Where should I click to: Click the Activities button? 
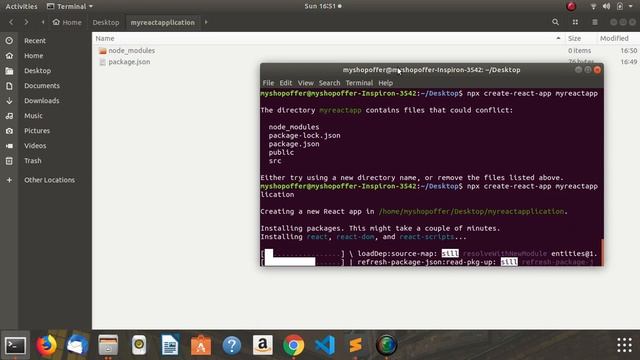pyautogui.click(x=21, y=6)
